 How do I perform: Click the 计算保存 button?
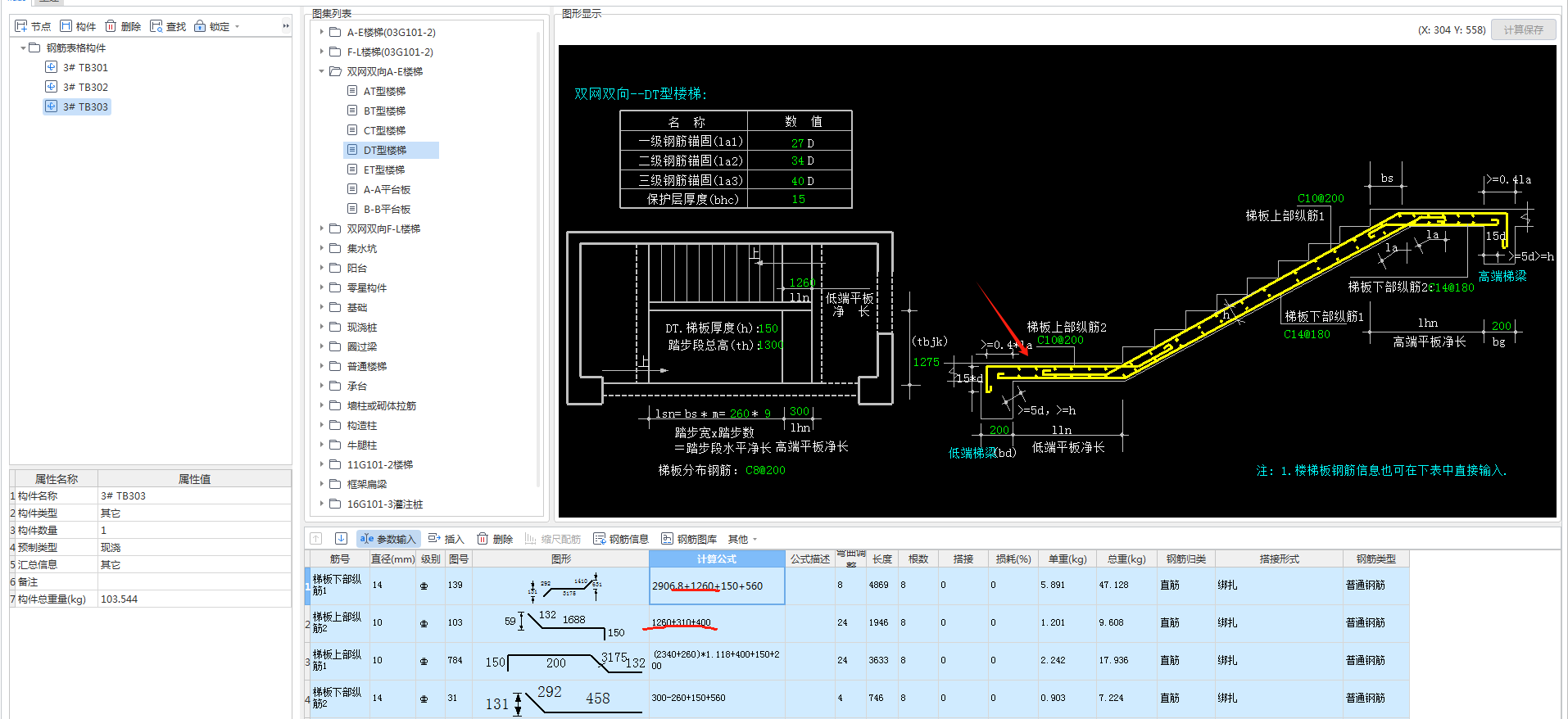(x=1523, y=29)
